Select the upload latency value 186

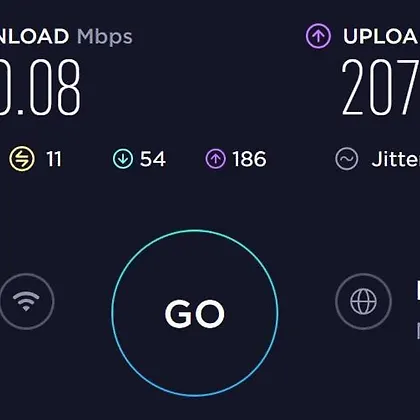coord(250,159)
